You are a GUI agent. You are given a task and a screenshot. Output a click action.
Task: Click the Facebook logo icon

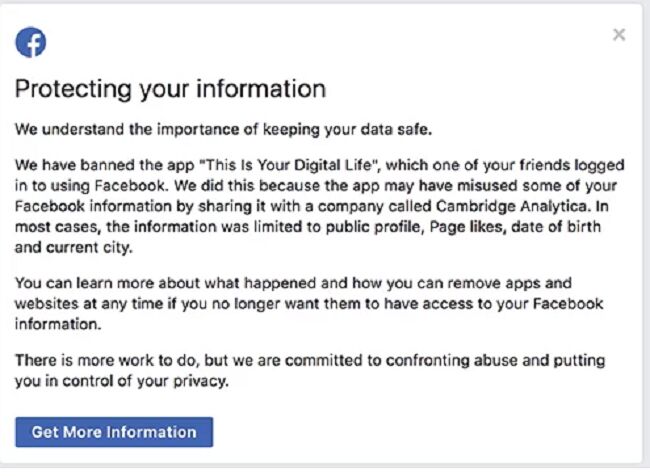point(31,42)
